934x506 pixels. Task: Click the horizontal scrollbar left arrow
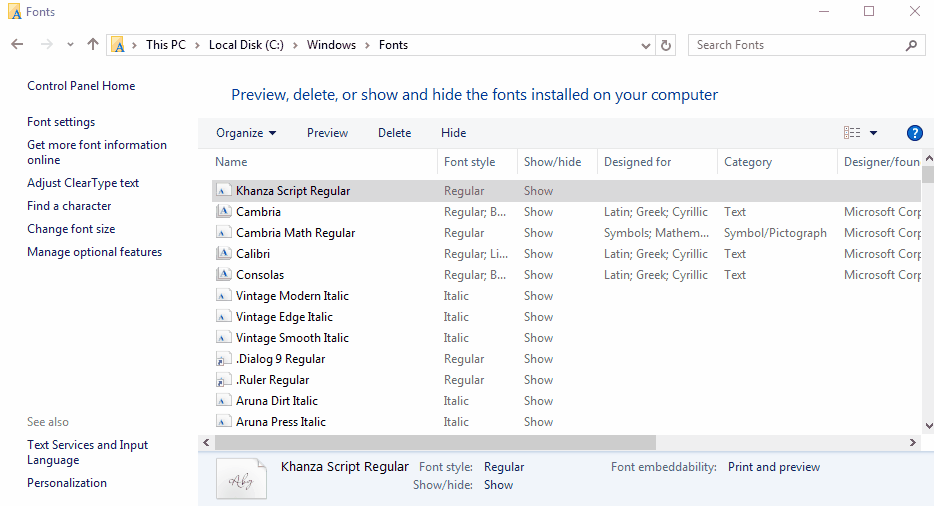(x=206, y=442)
